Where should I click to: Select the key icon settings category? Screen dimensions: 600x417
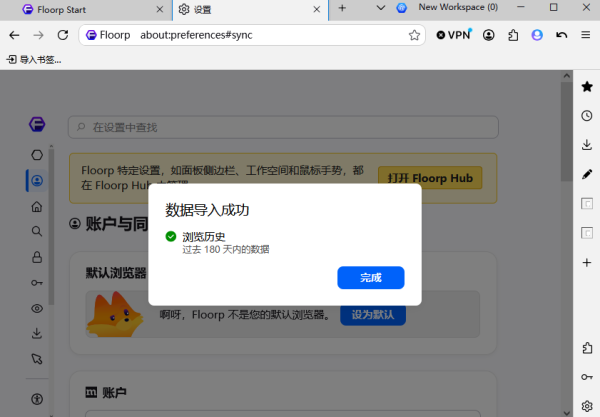tap(37, 283)
